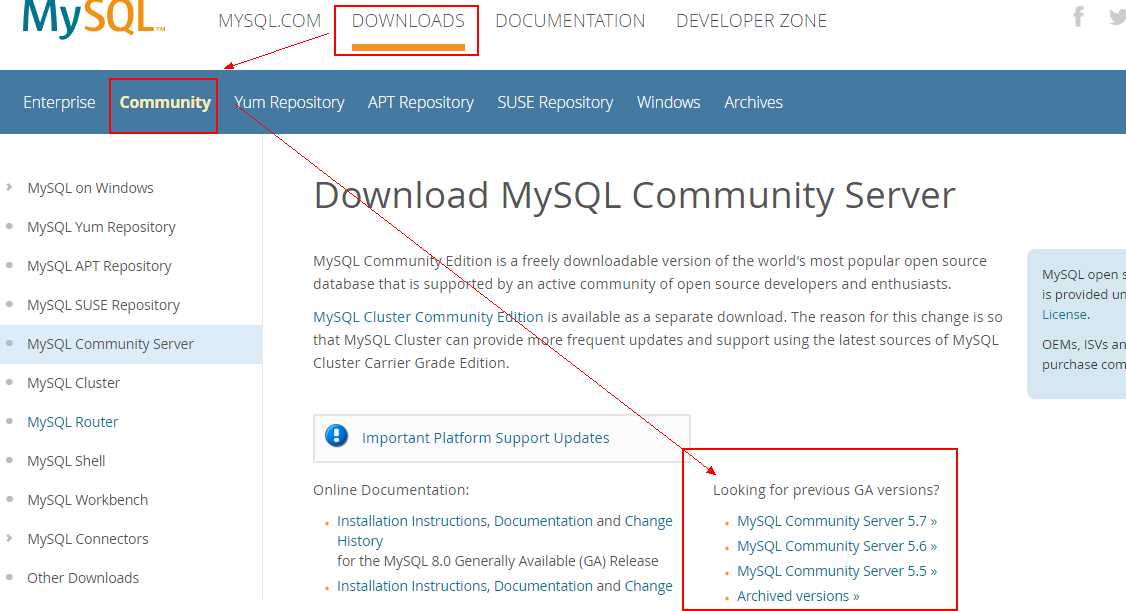Click the 'Online Documentation:' label
The width and height of the screenshot is (1126, 611).
(x=391, y=490)
